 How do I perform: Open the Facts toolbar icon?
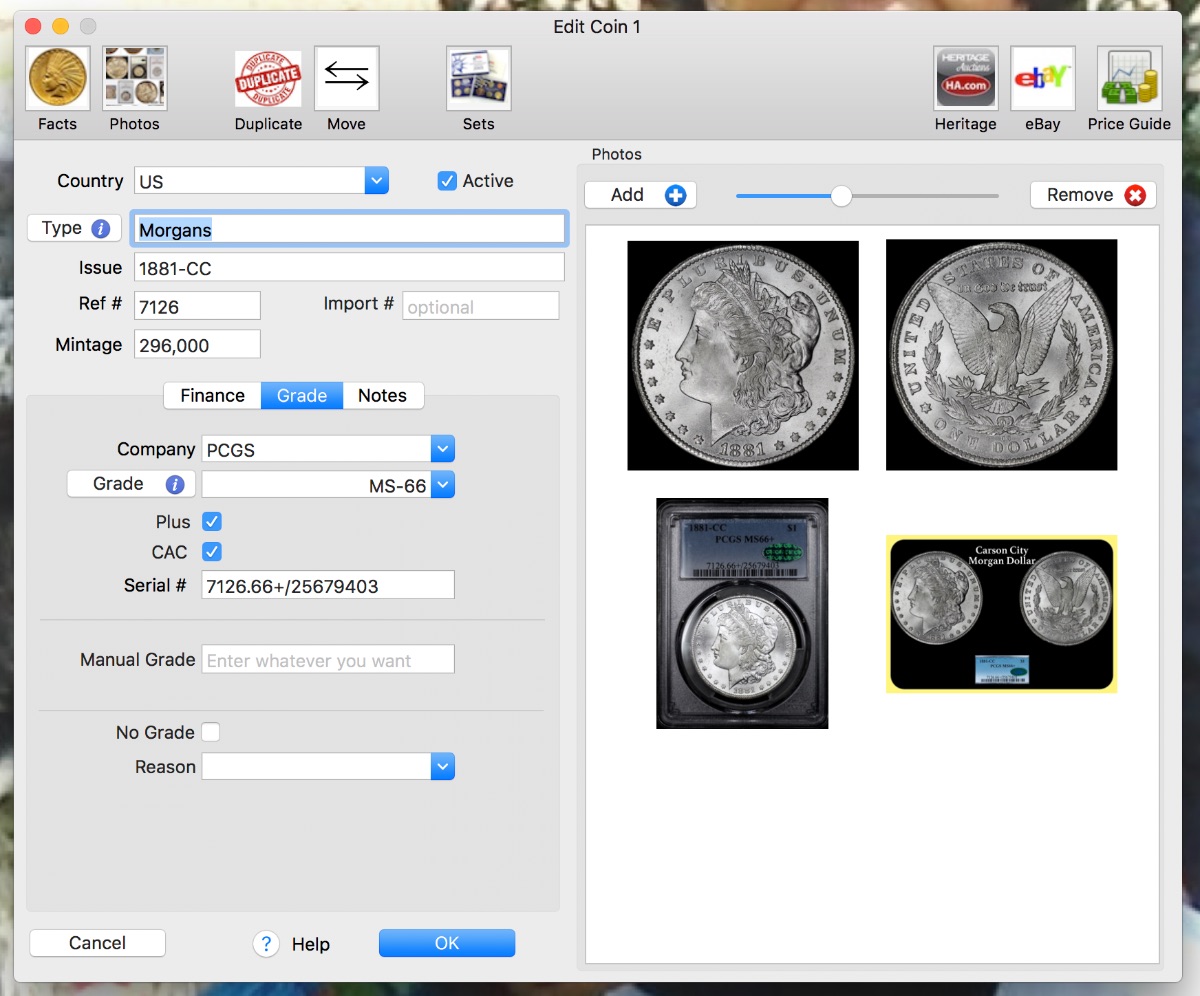pos(57,78)
